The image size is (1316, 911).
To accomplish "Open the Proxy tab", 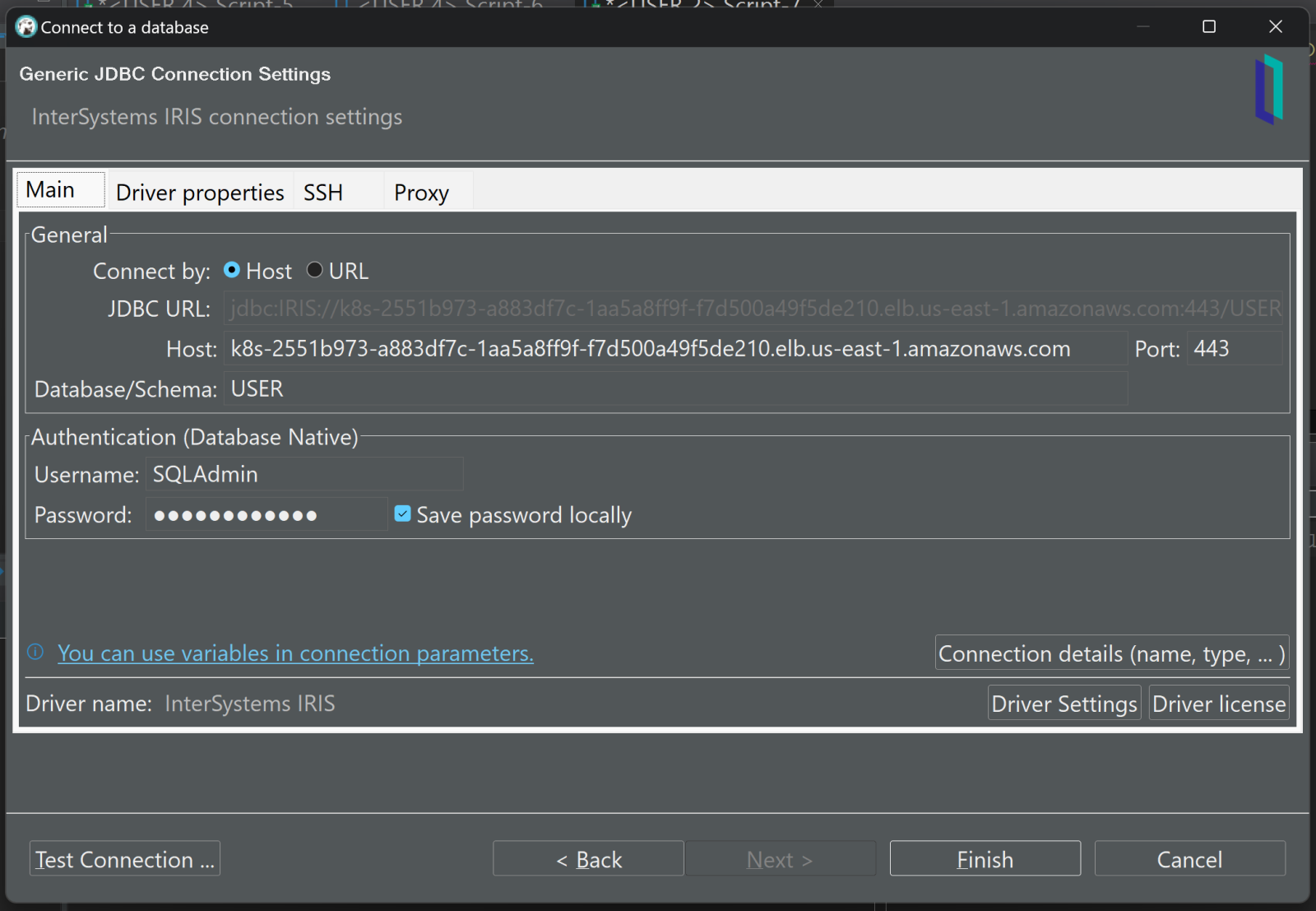I will (421, 193).
